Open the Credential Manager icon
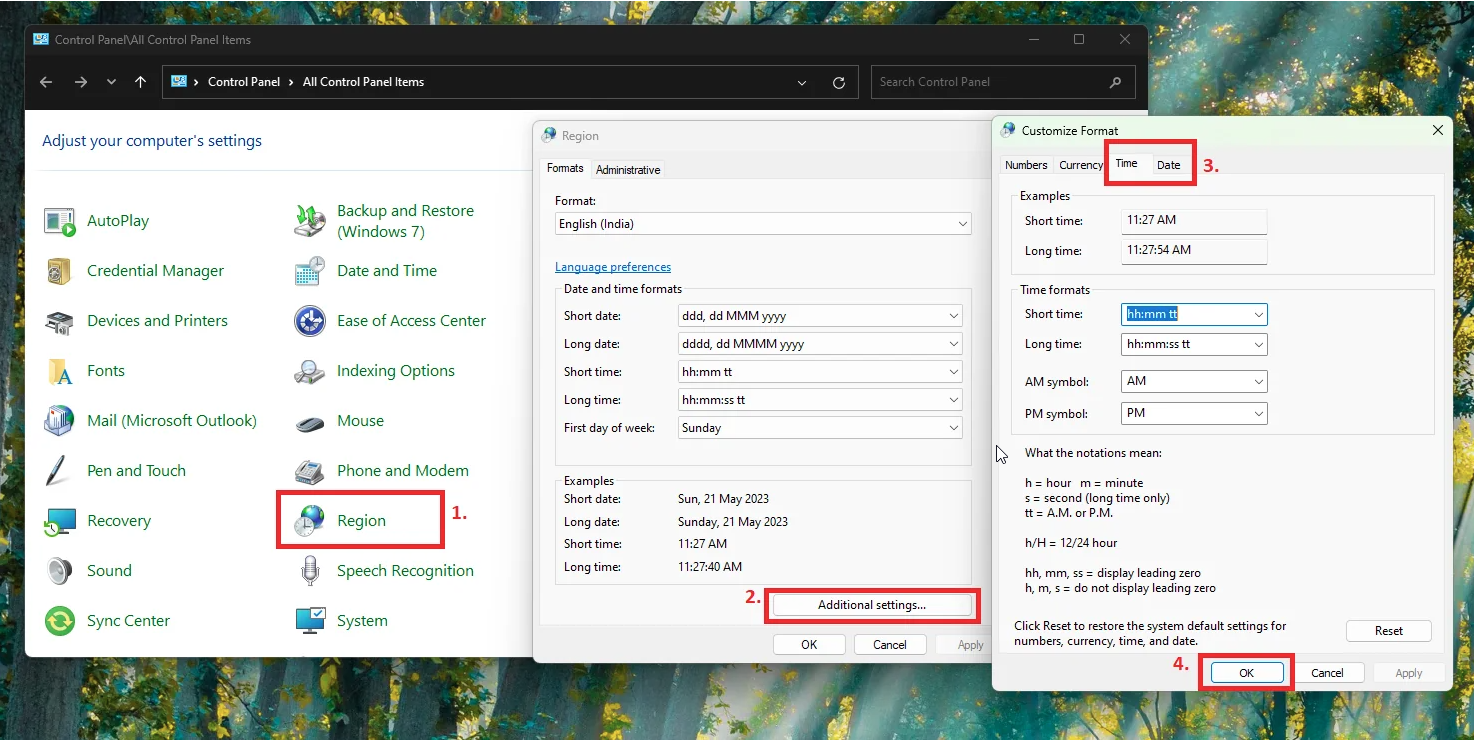 pos(60,271)
